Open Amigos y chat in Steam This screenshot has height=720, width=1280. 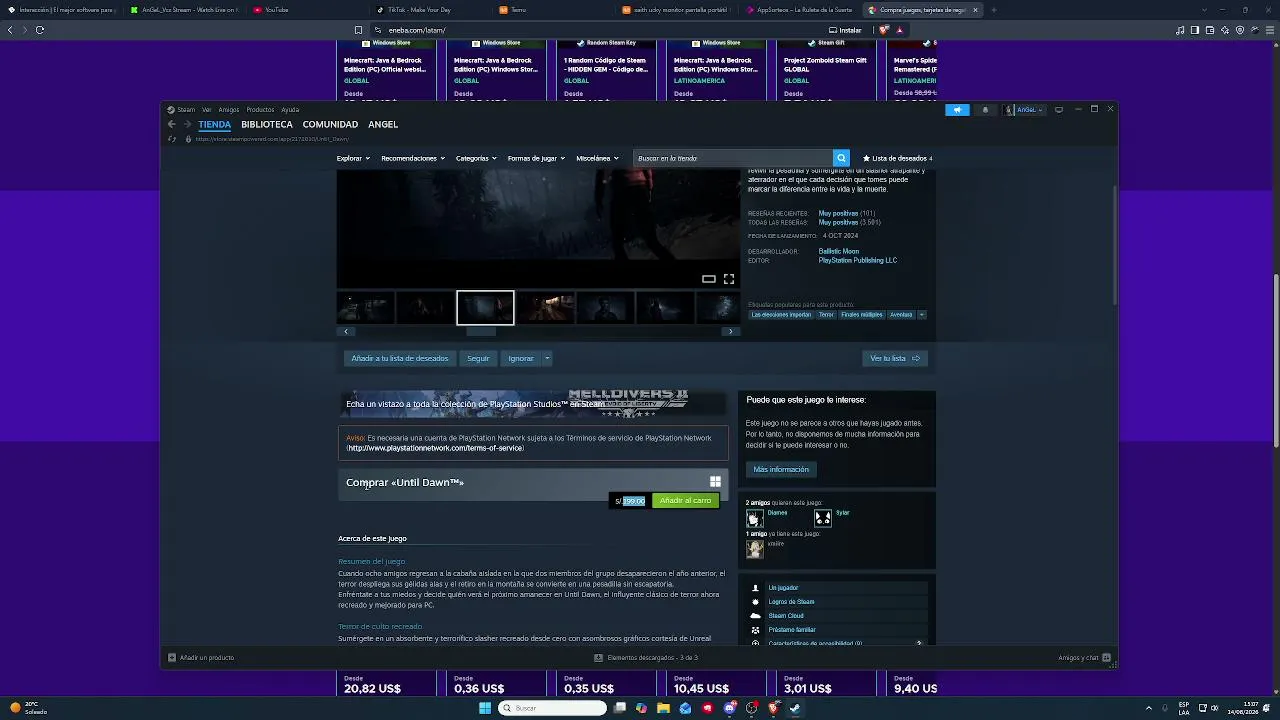1084,657
